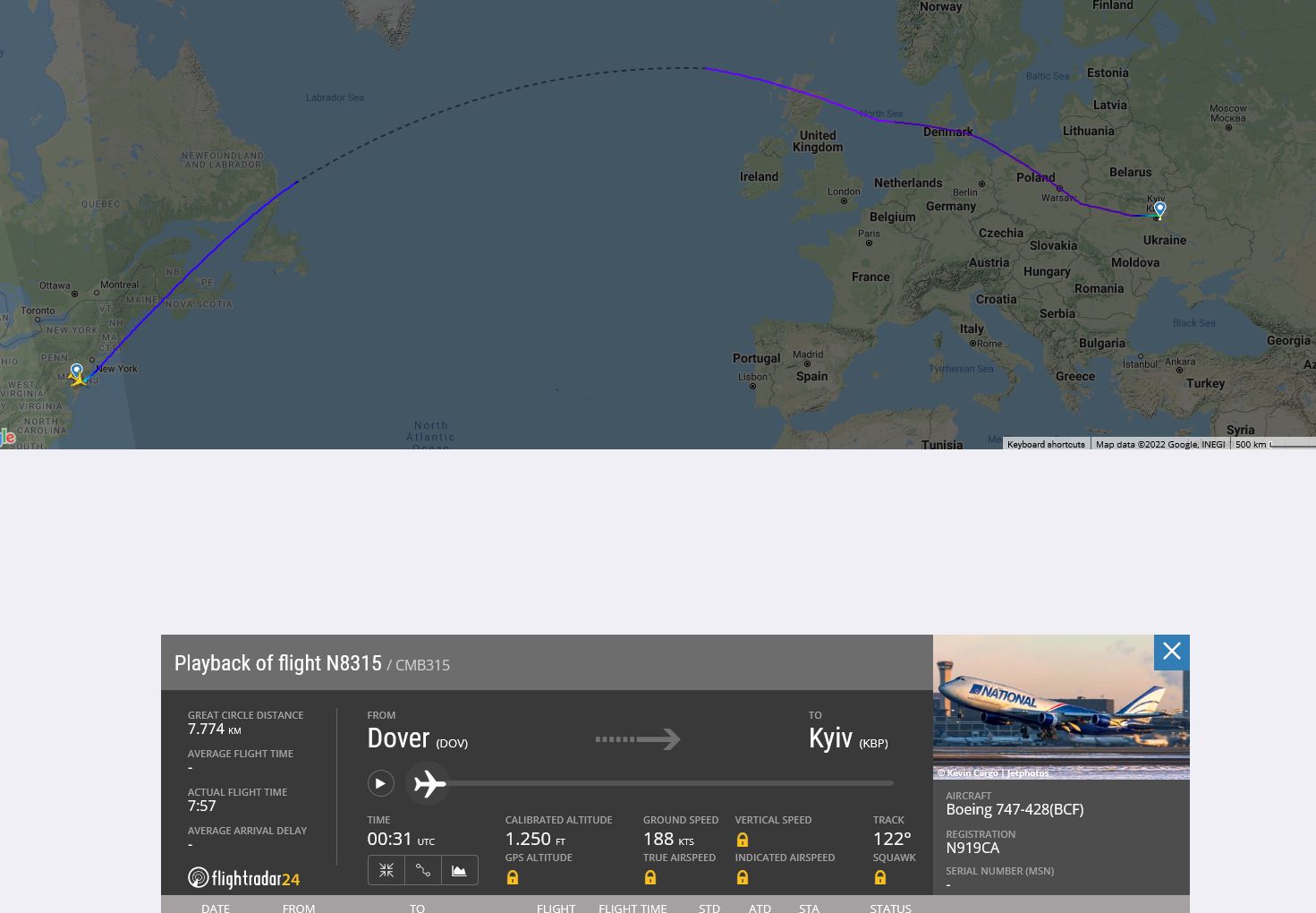Toggle the flight route path icon
This screenshot has height=913, width=1316.
click(423, 870)
